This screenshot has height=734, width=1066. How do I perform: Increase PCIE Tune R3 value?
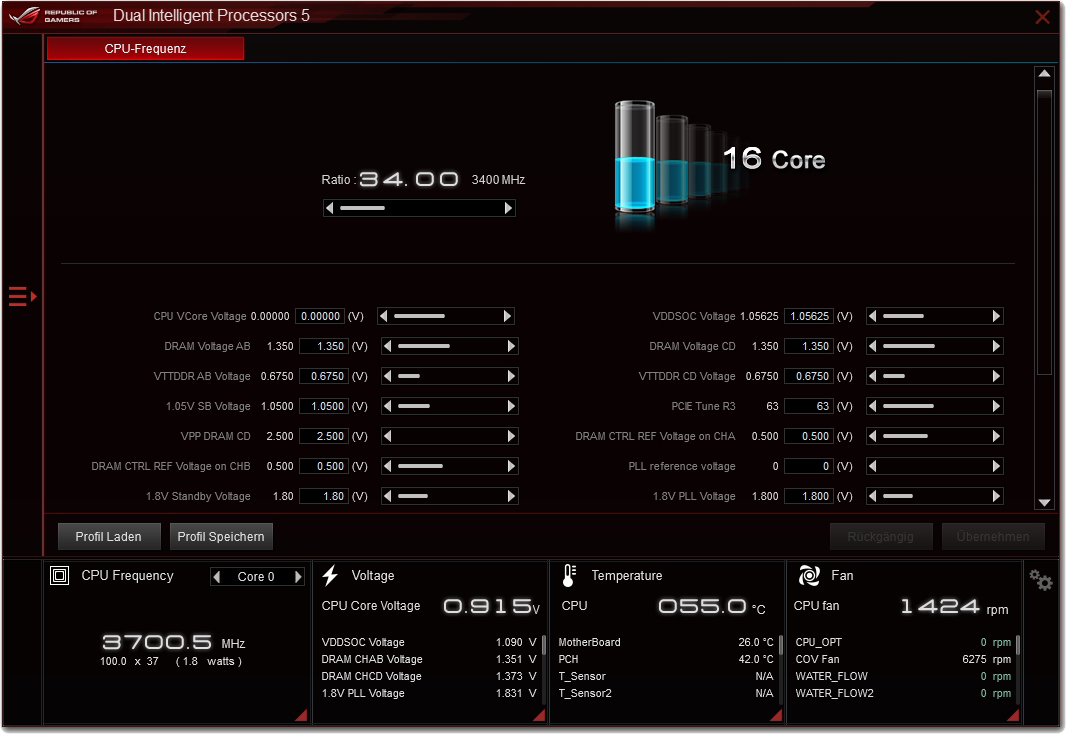pos(996,406)
